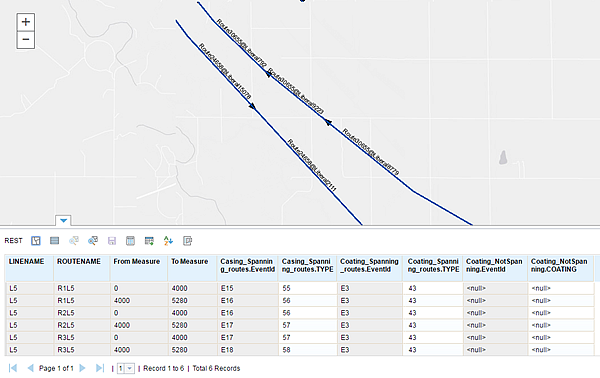Go to the first page of records

coord(13,368)
